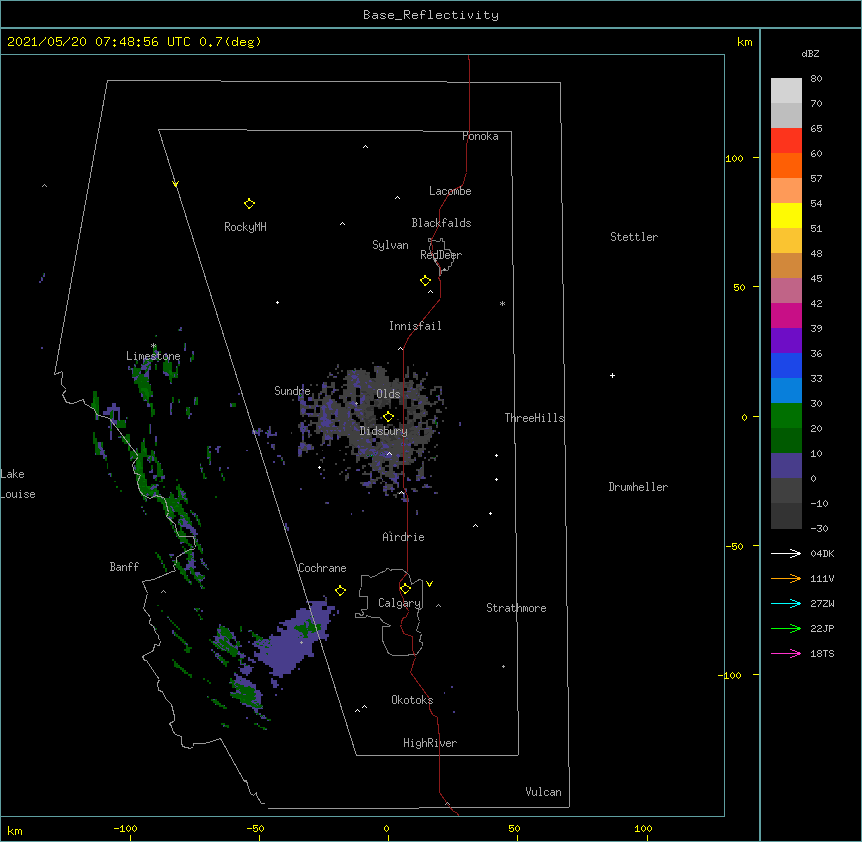Click the cyan 27ZW arrow legend icon
862x842 pixels.
point(786,603)
